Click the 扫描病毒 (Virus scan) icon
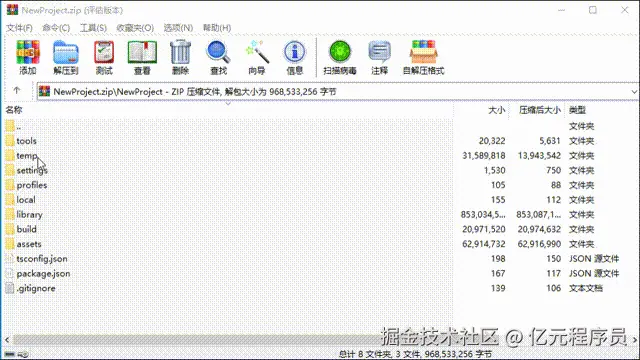The image size is (640, 360). click(340, 52)
